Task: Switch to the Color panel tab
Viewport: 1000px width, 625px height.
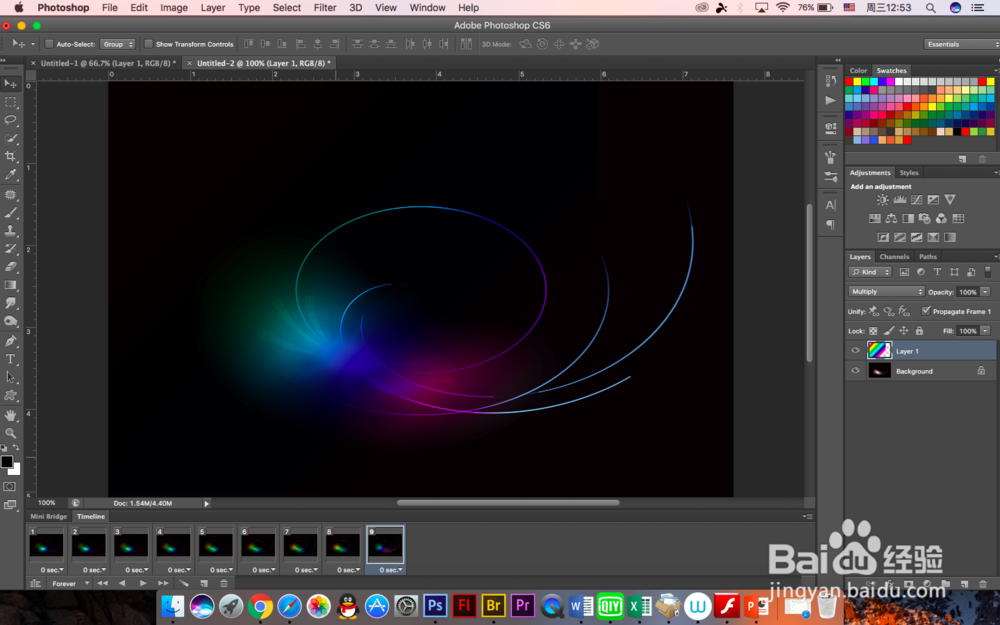Action: pos(858,71)
